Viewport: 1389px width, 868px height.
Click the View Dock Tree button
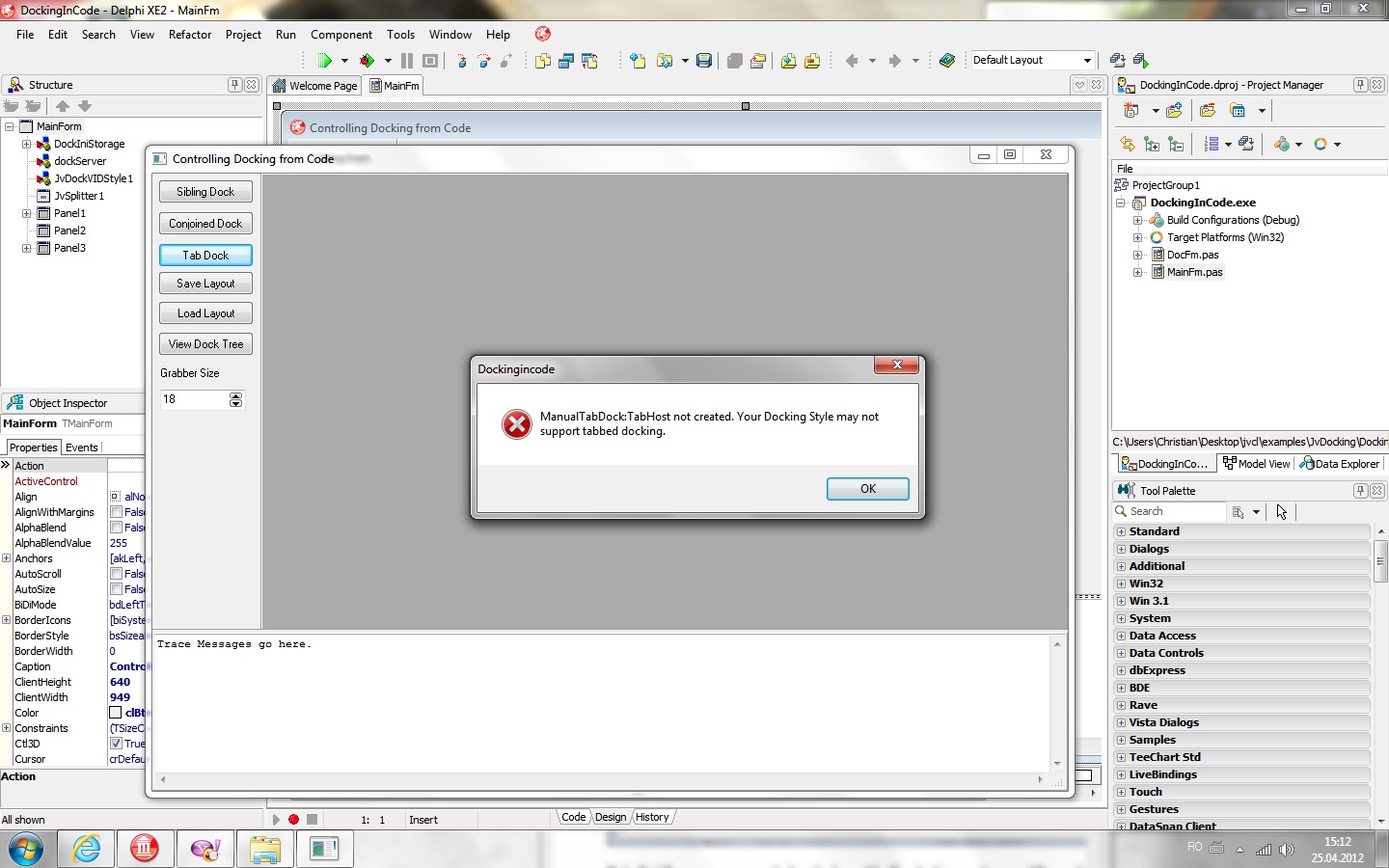click(x=205, y=344)
